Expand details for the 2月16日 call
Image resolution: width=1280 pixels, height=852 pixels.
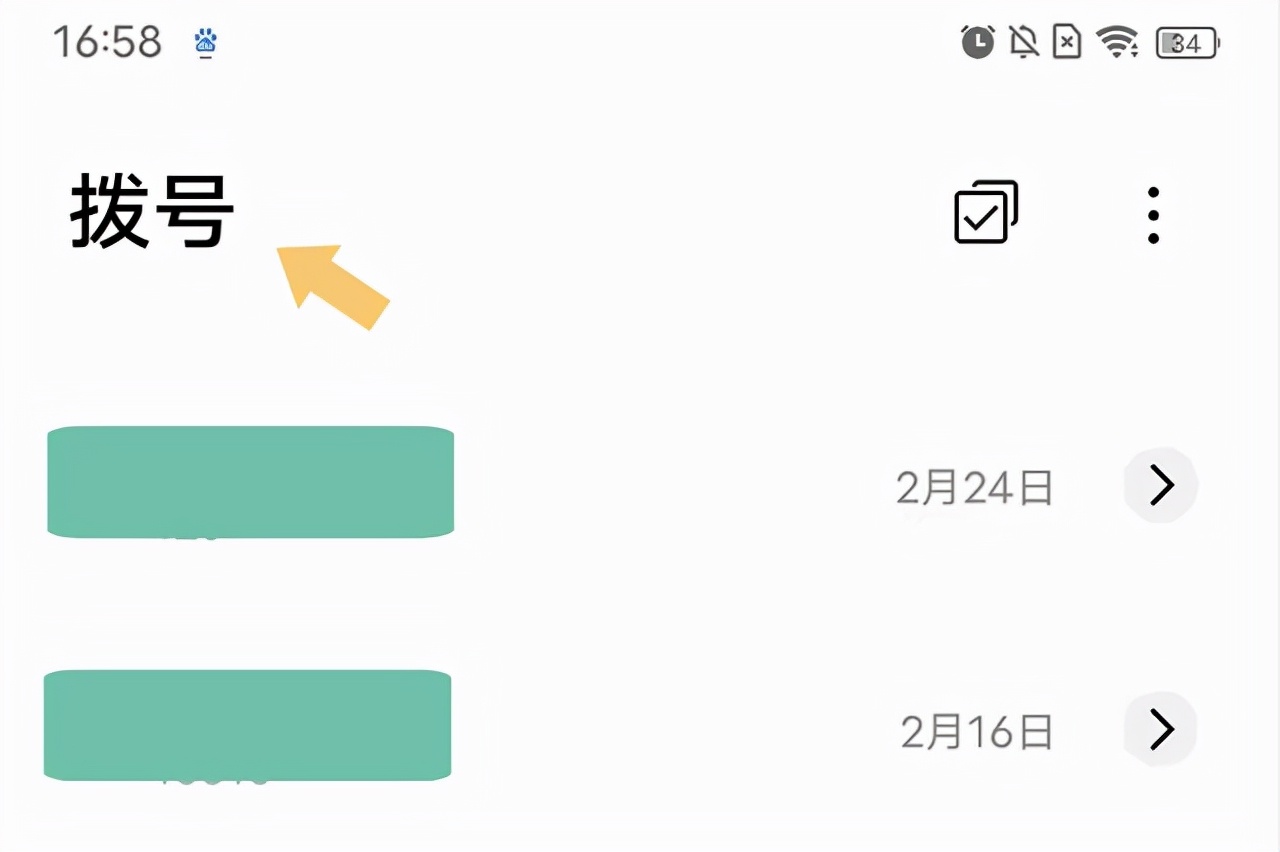[1160, 730]
